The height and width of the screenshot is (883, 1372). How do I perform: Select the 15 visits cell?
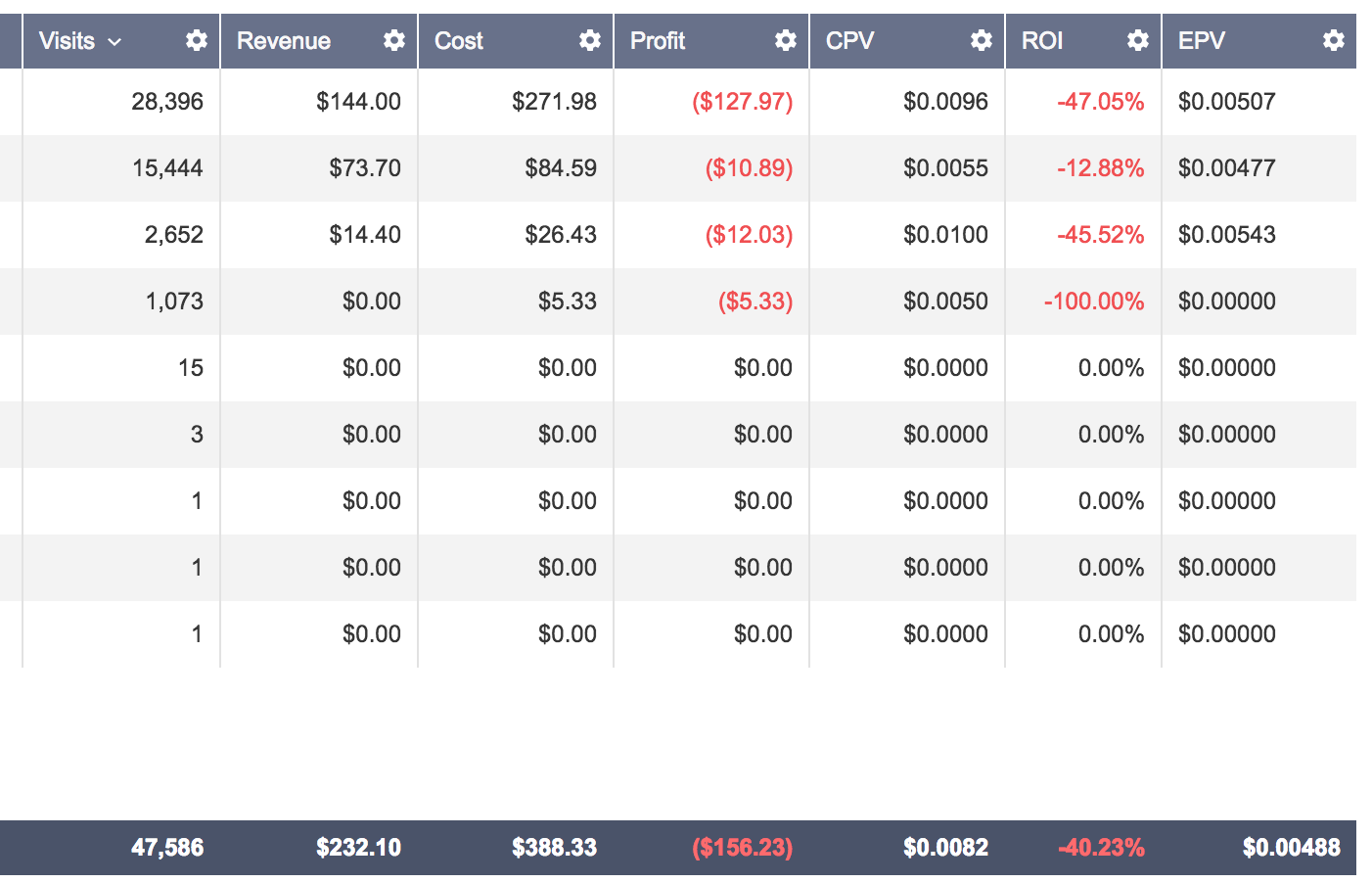[x=191, y=368]
